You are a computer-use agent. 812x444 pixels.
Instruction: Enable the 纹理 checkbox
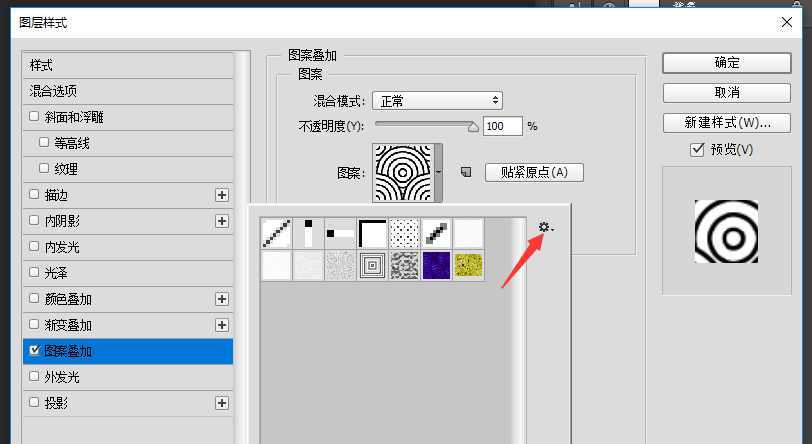pyautogui.click(x=44, y=168)
